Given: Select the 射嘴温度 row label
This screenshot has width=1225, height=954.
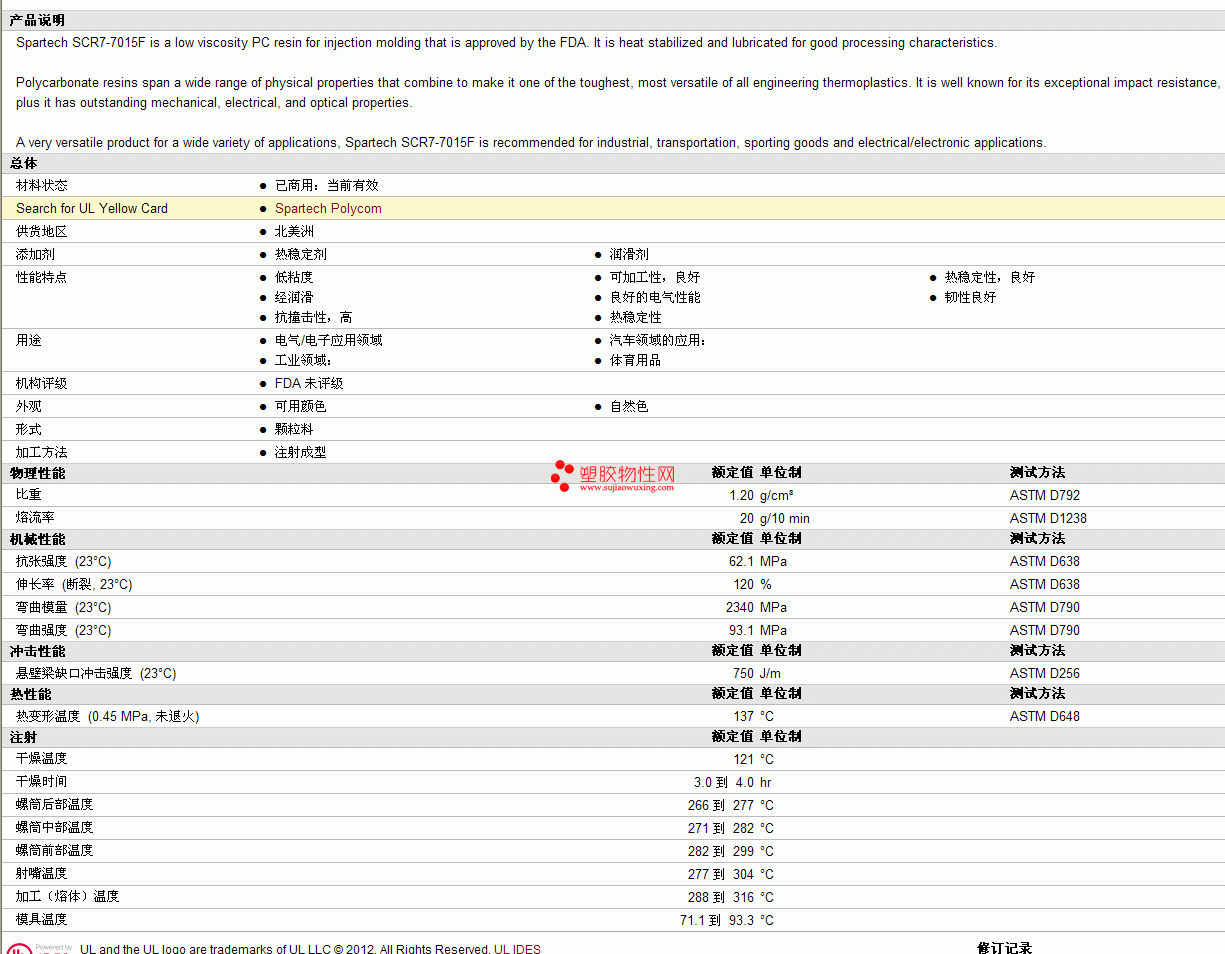Looking at the screenshot, I should coord(42,873).
